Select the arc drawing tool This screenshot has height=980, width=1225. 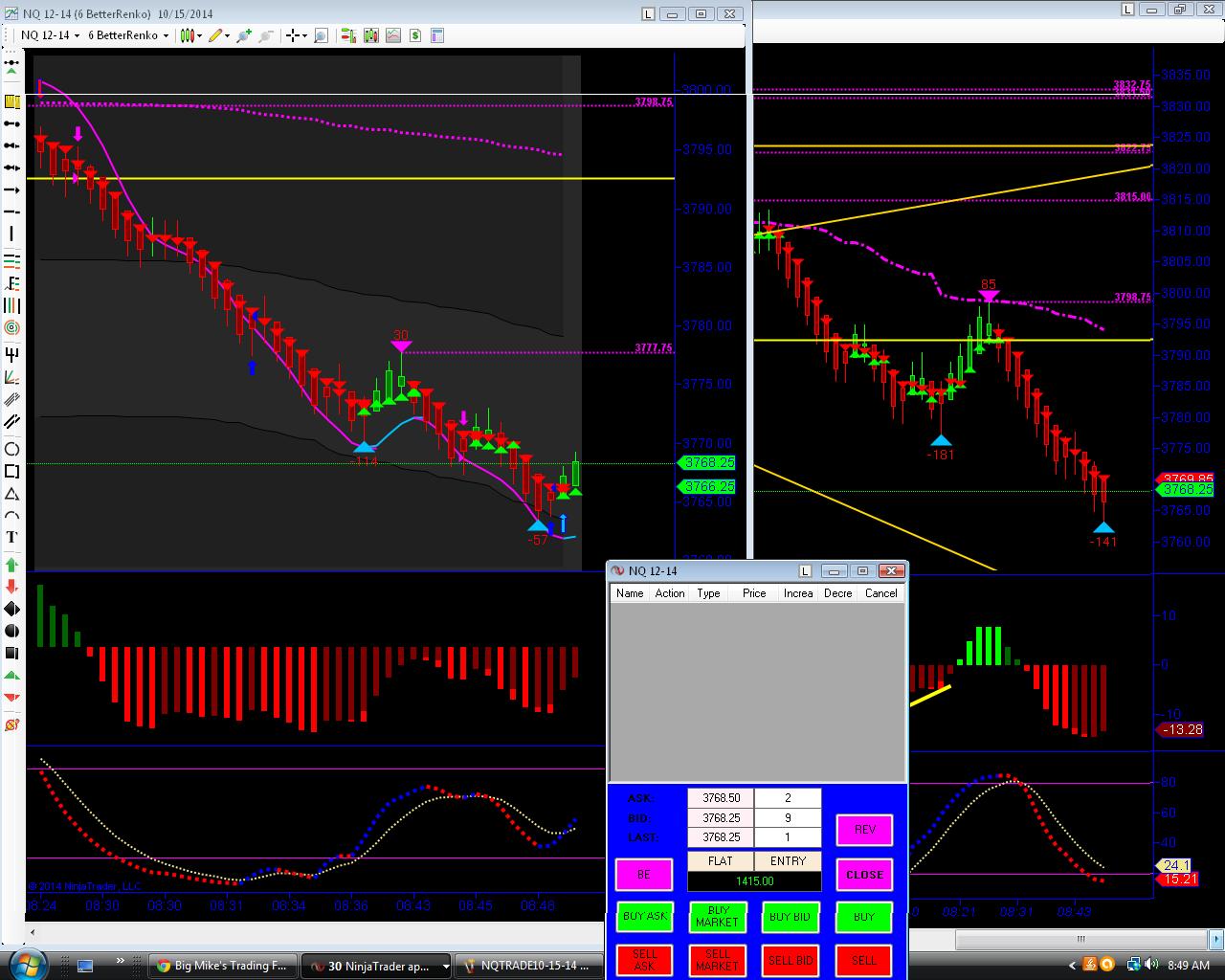tap(11, 516)
